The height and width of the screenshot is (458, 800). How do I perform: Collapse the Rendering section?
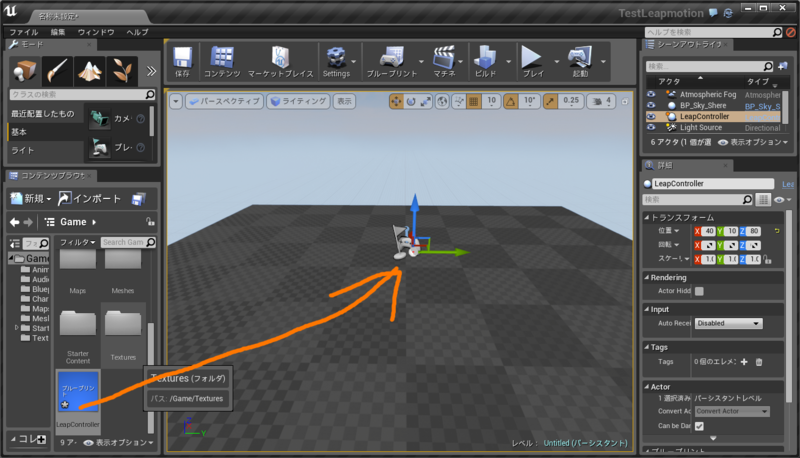tap(647, 277)
